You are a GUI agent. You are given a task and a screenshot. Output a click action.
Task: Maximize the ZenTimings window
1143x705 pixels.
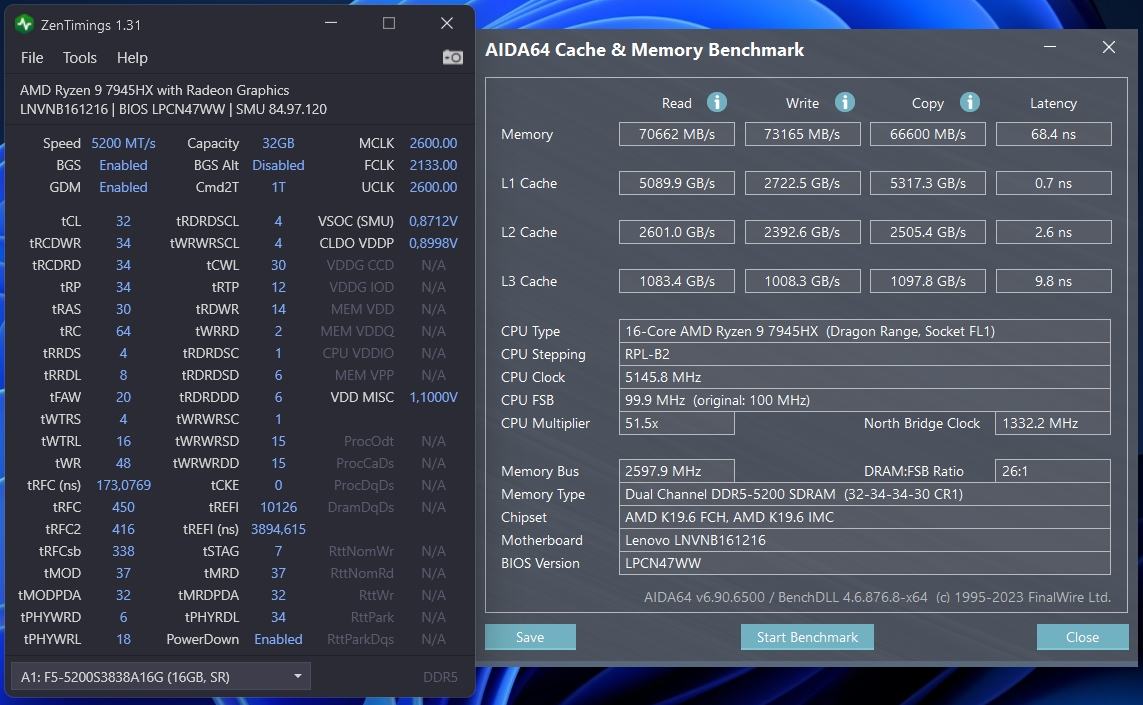coord(389,23)
